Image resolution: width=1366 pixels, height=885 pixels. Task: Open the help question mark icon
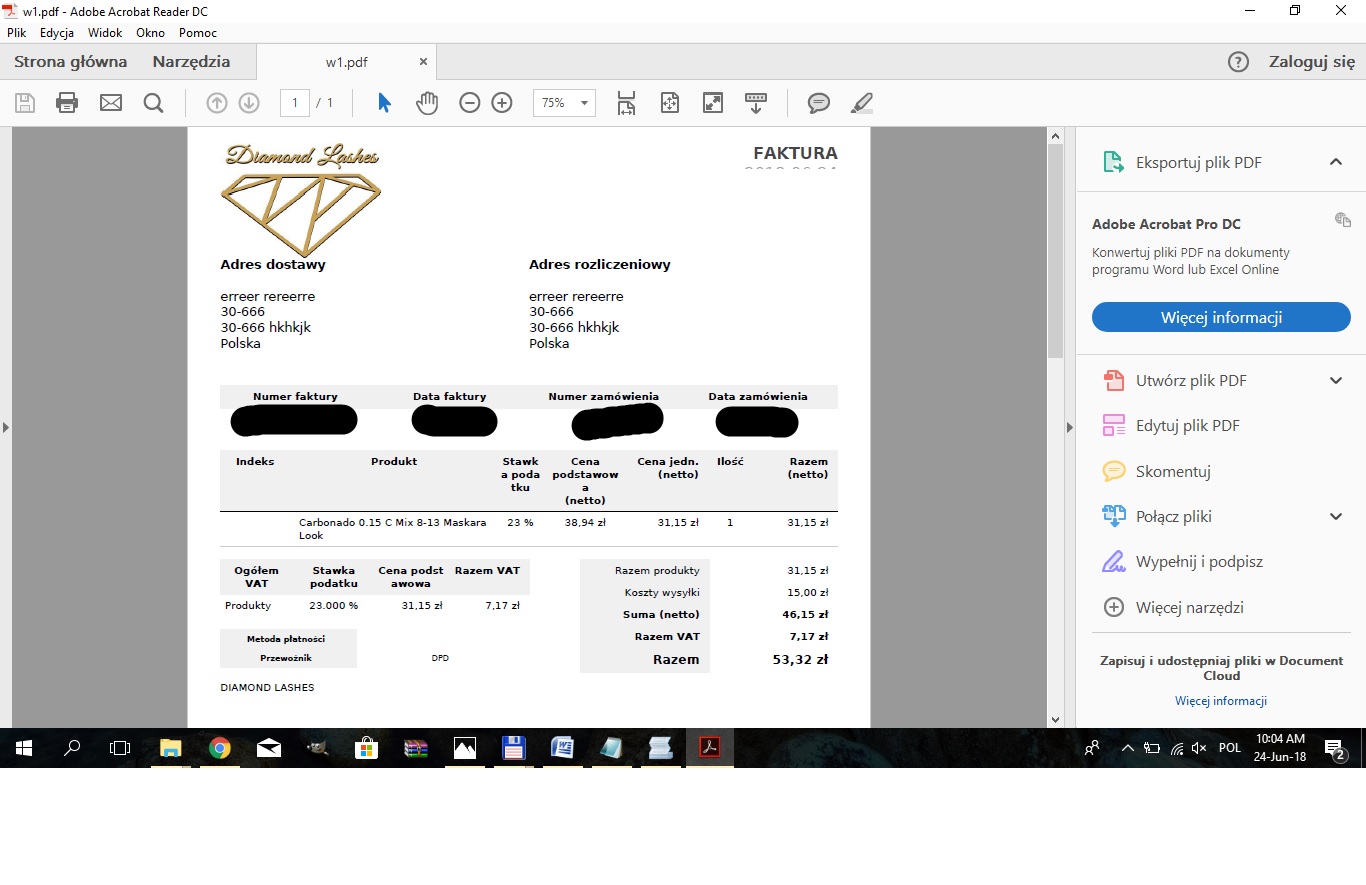coord(1238,62)
